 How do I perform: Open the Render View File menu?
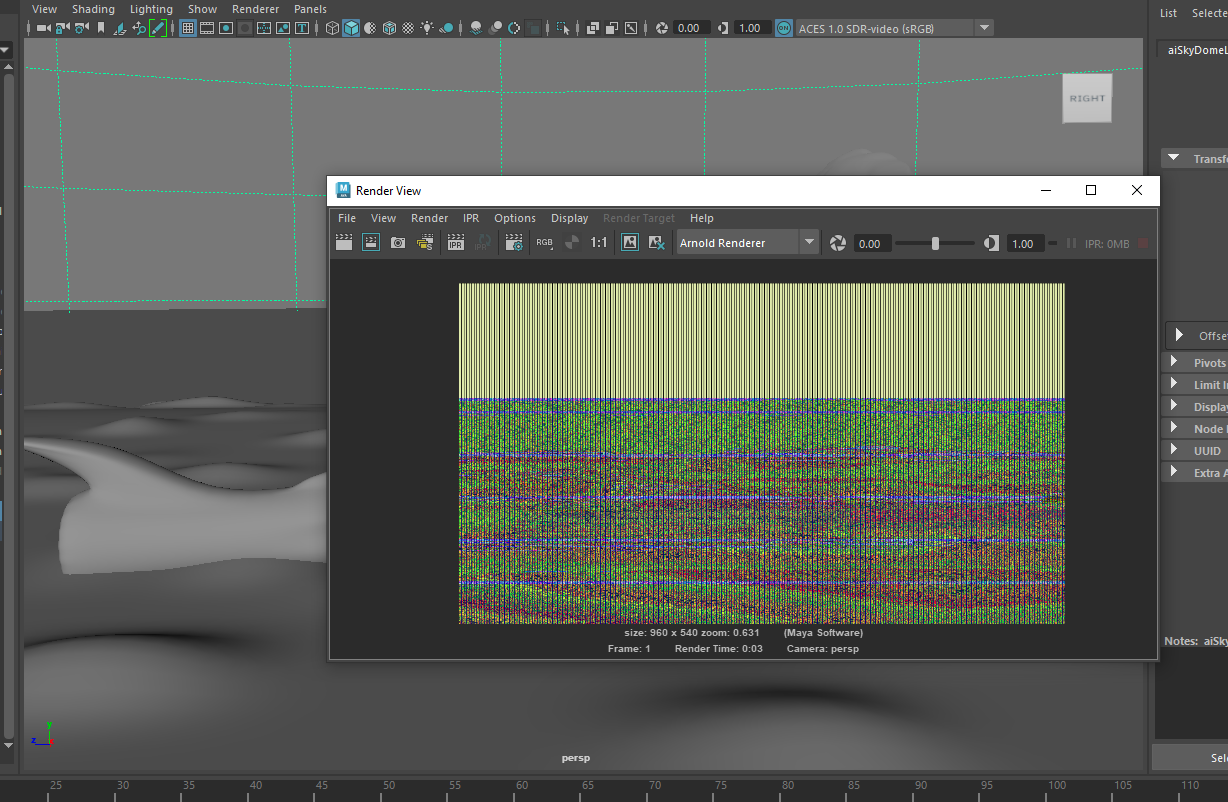point(347,218)
